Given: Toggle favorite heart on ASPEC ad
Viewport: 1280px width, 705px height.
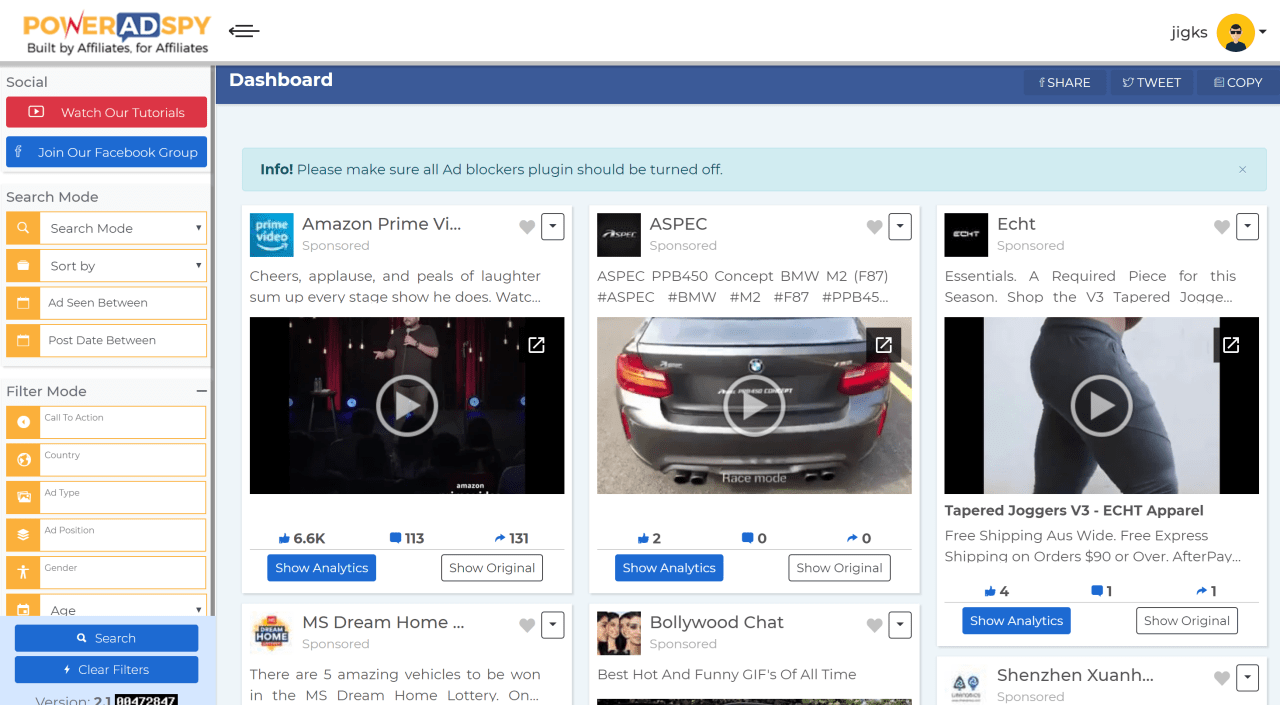Looking at the screenshot, I should pyautogui.click(x=874, y=228).
